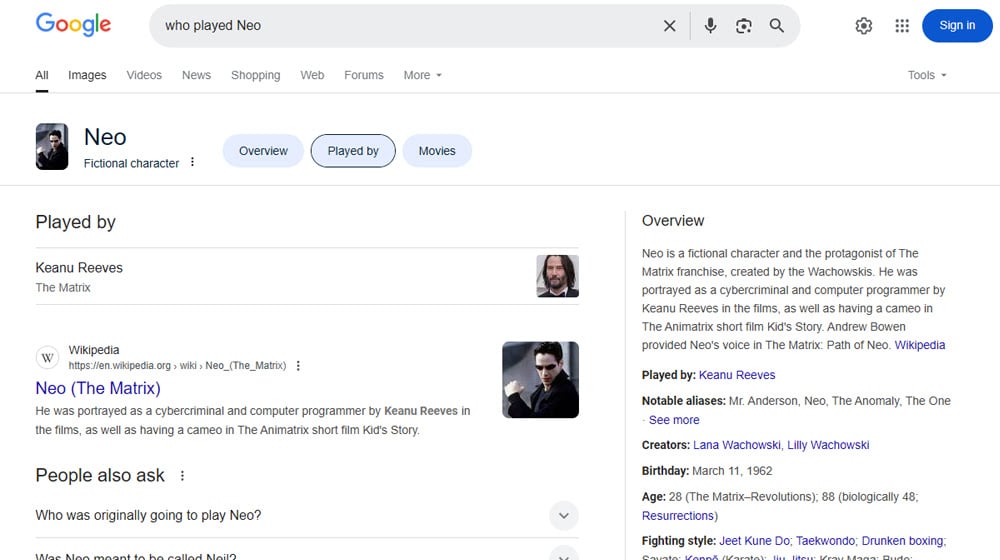Open Keanu Reeves link in Played by fact
Screen dimensions: 1000x560
tap(737, 375)
